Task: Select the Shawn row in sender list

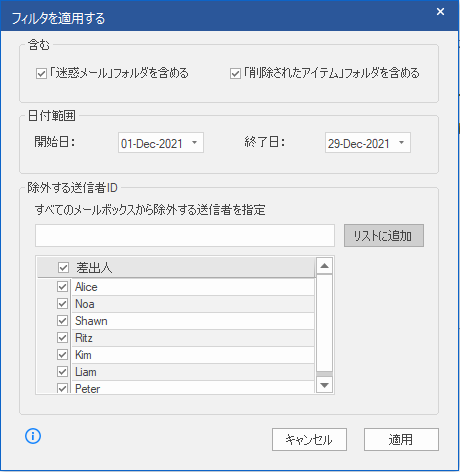Action: 193,321
